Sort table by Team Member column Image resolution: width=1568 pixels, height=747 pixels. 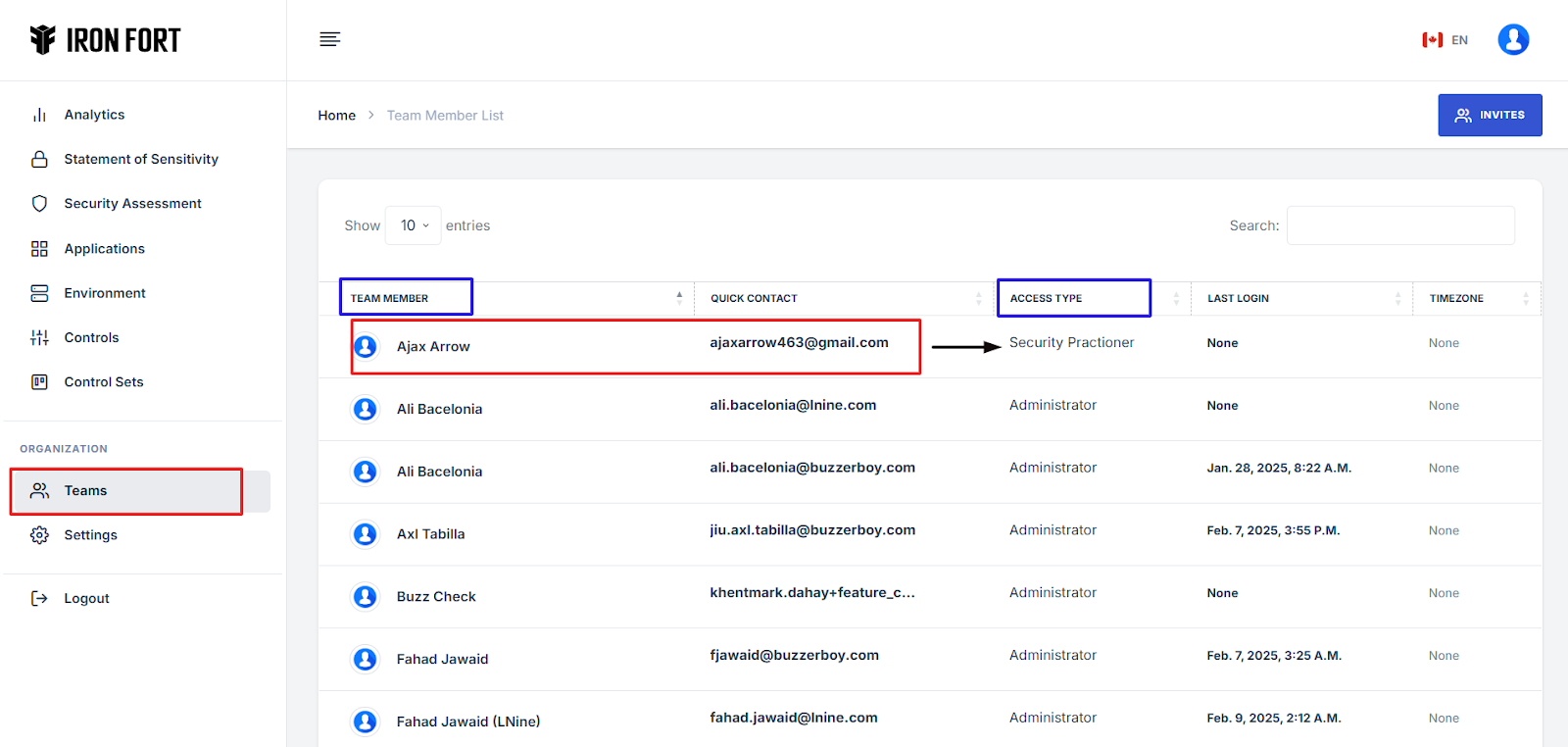pyautogui.click(x=390, y=298)
